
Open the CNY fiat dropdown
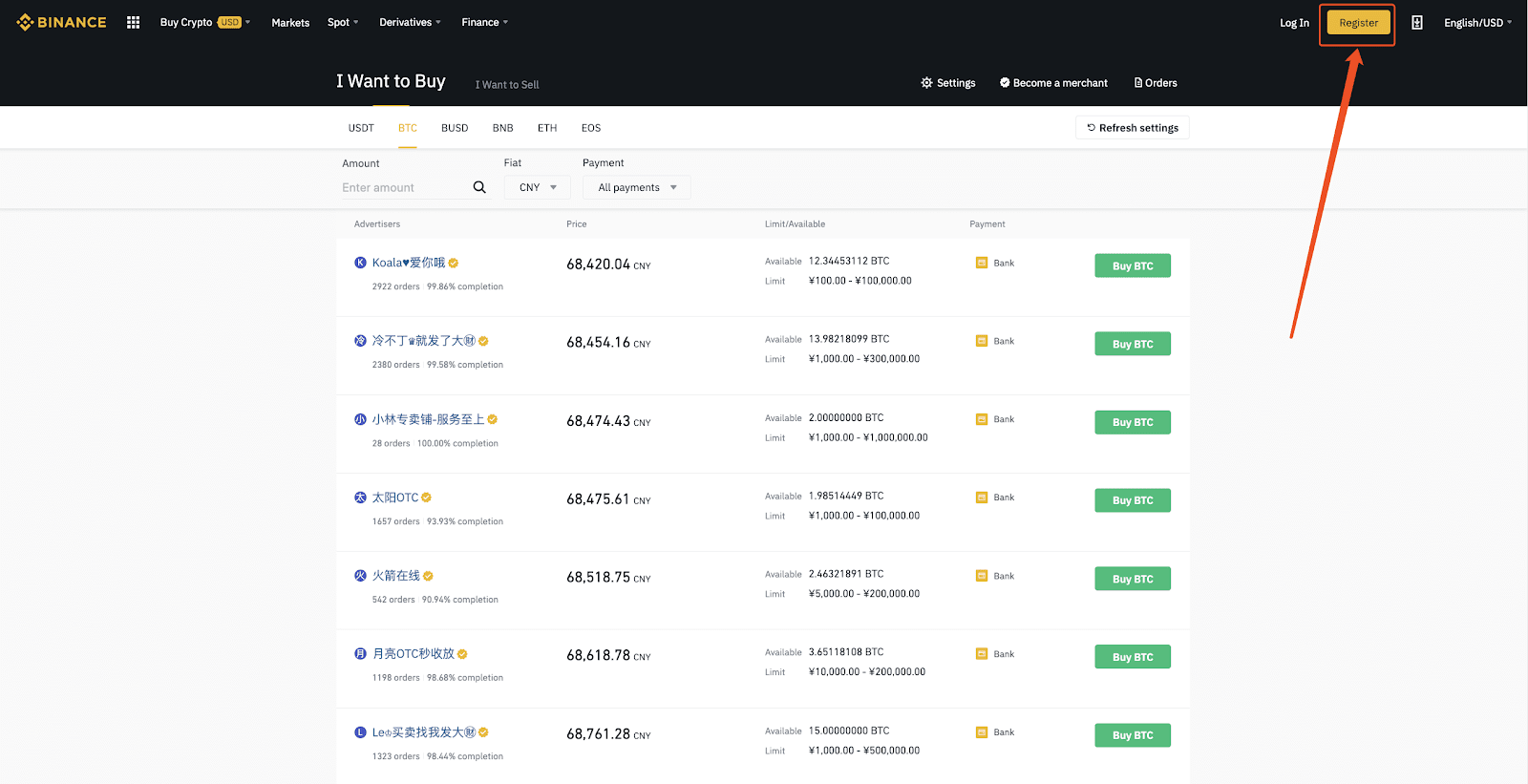point(538,187)
